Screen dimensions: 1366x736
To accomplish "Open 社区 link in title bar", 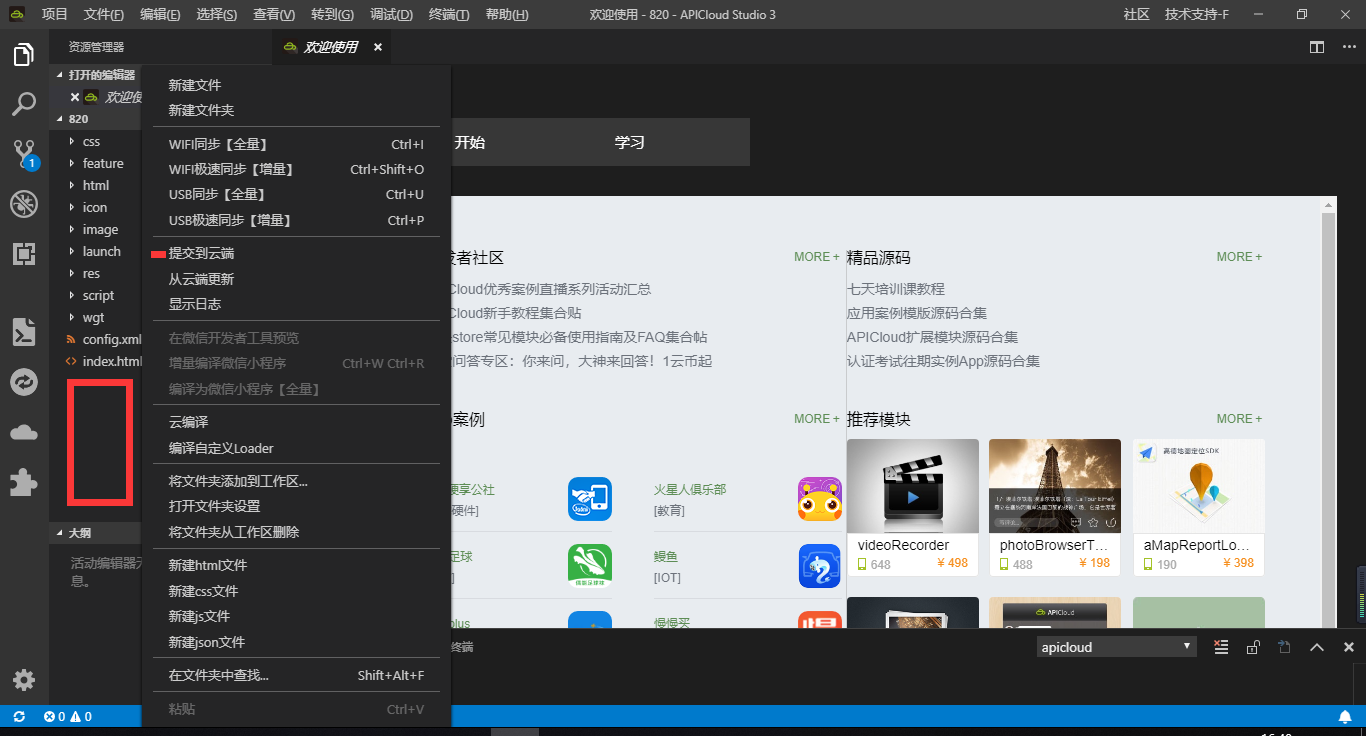I will point(1136,14).
